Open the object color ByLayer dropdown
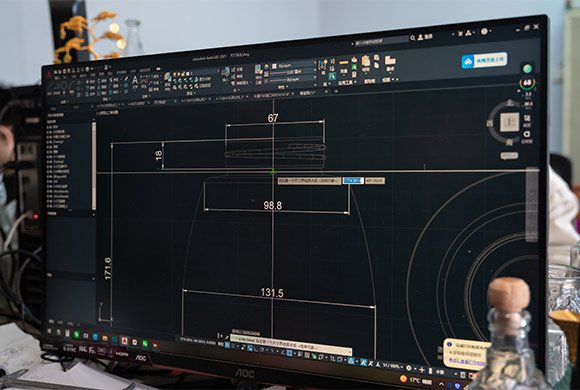The height and width of the screenshot is (390, 580). pyautogui.click(x=294, y=65)
